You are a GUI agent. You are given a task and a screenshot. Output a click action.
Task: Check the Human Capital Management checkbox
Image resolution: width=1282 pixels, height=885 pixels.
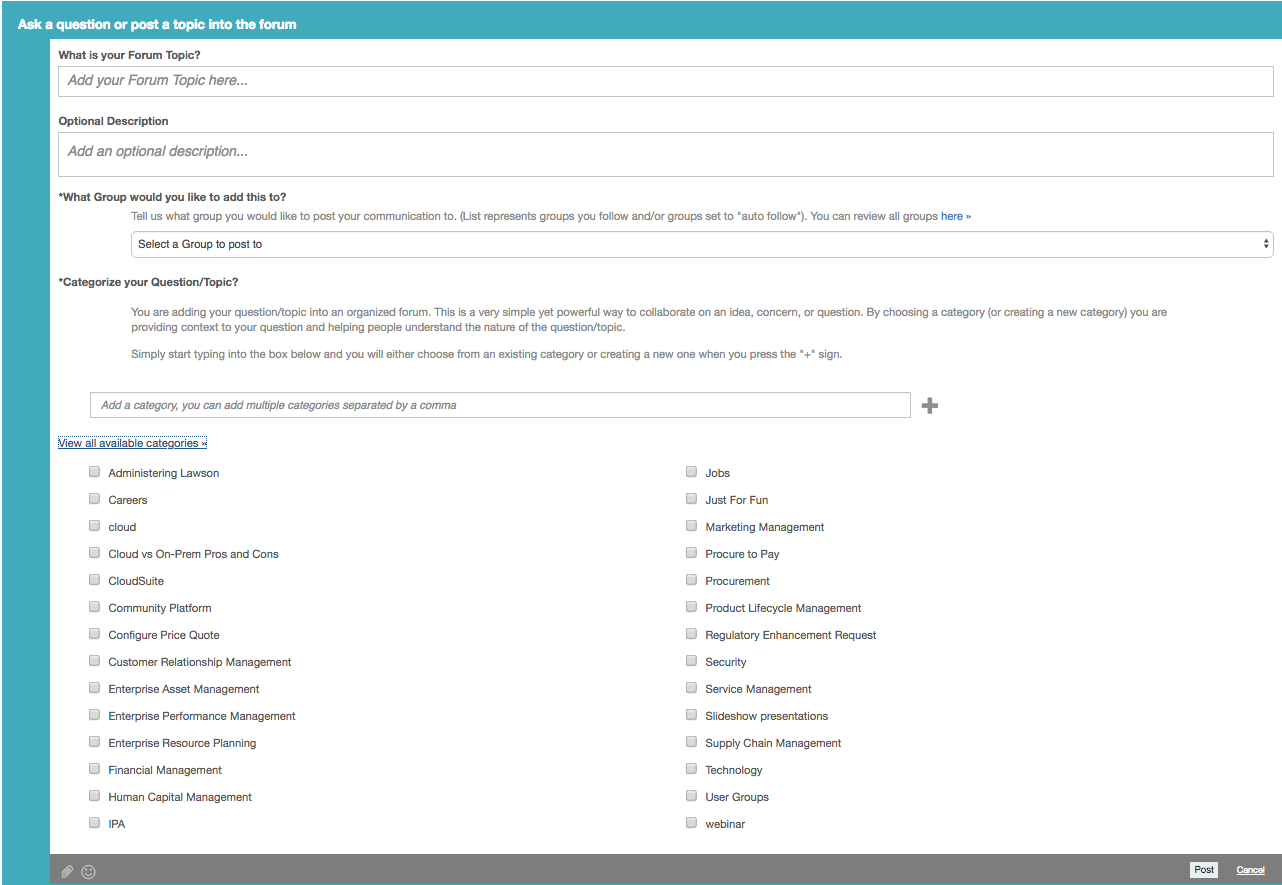[x=95, y=796]
